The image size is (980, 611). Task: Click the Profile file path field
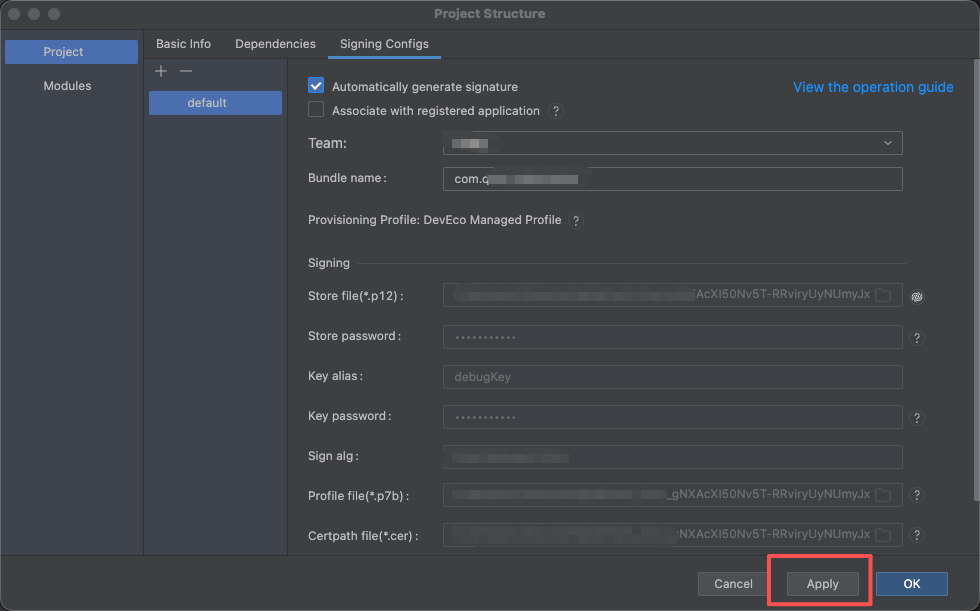click(672, 495)
